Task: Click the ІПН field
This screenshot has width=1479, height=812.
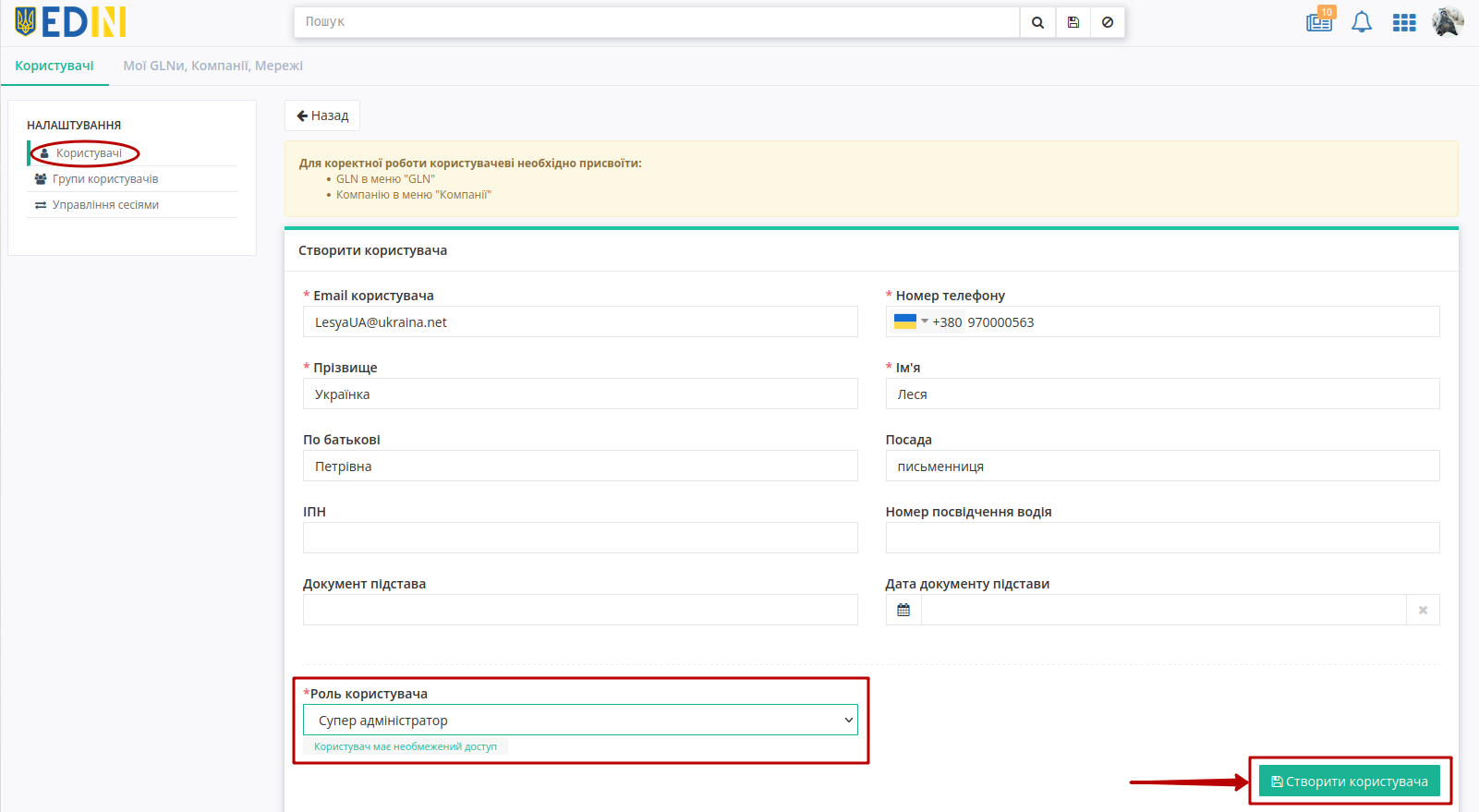Action: tap(580, 538)
